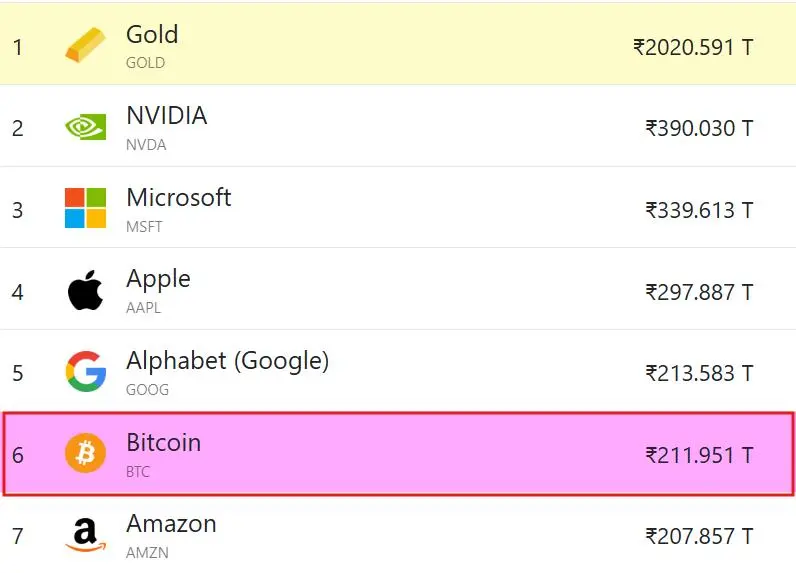This screenshot has width=796, height=573.
Task: Open the Amazon company page
Action: click(x=171, y=524)
